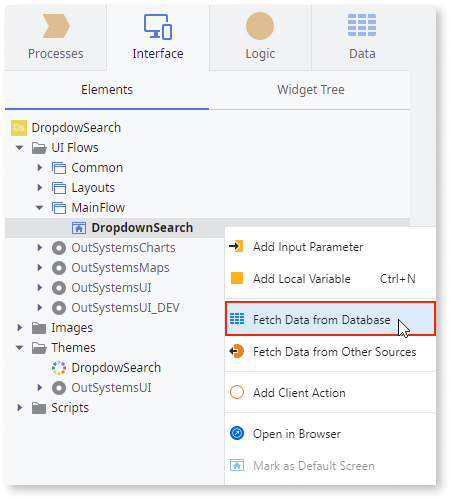Choose Add Input Parameter menu entry
This screenshot has width=451, height=500.
click(330, 247)
